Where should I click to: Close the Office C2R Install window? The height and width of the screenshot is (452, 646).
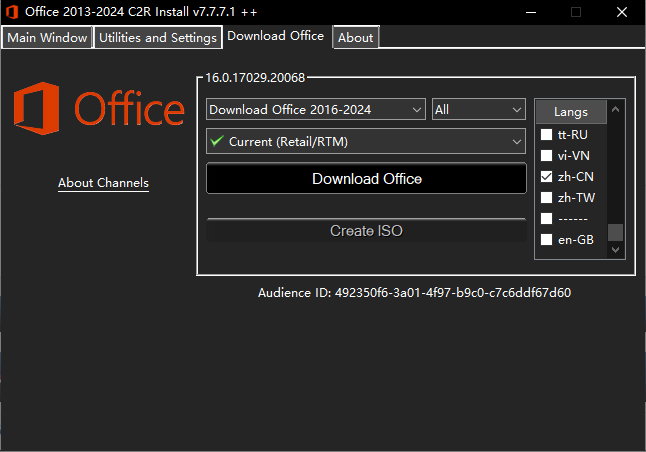click(622, 12)
